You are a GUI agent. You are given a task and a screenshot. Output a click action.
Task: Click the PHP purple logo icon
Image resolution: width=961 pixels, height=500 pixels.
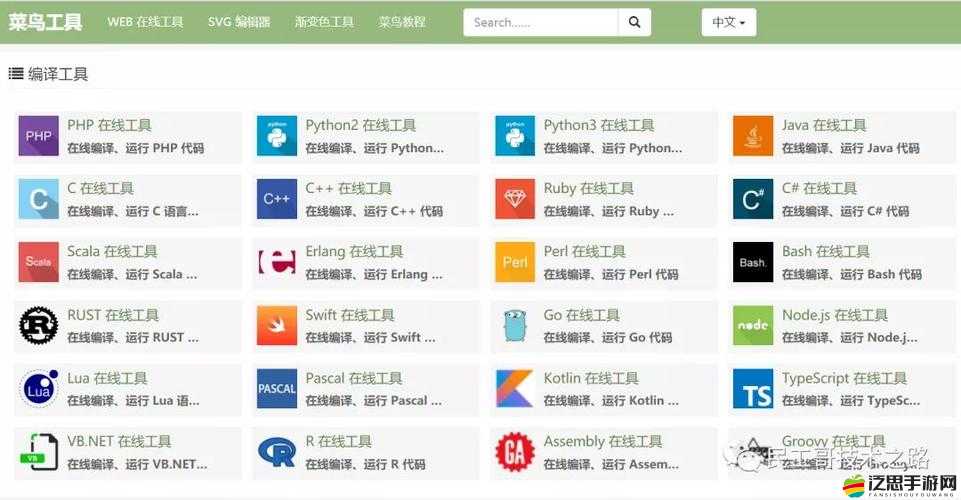(39, 136)
